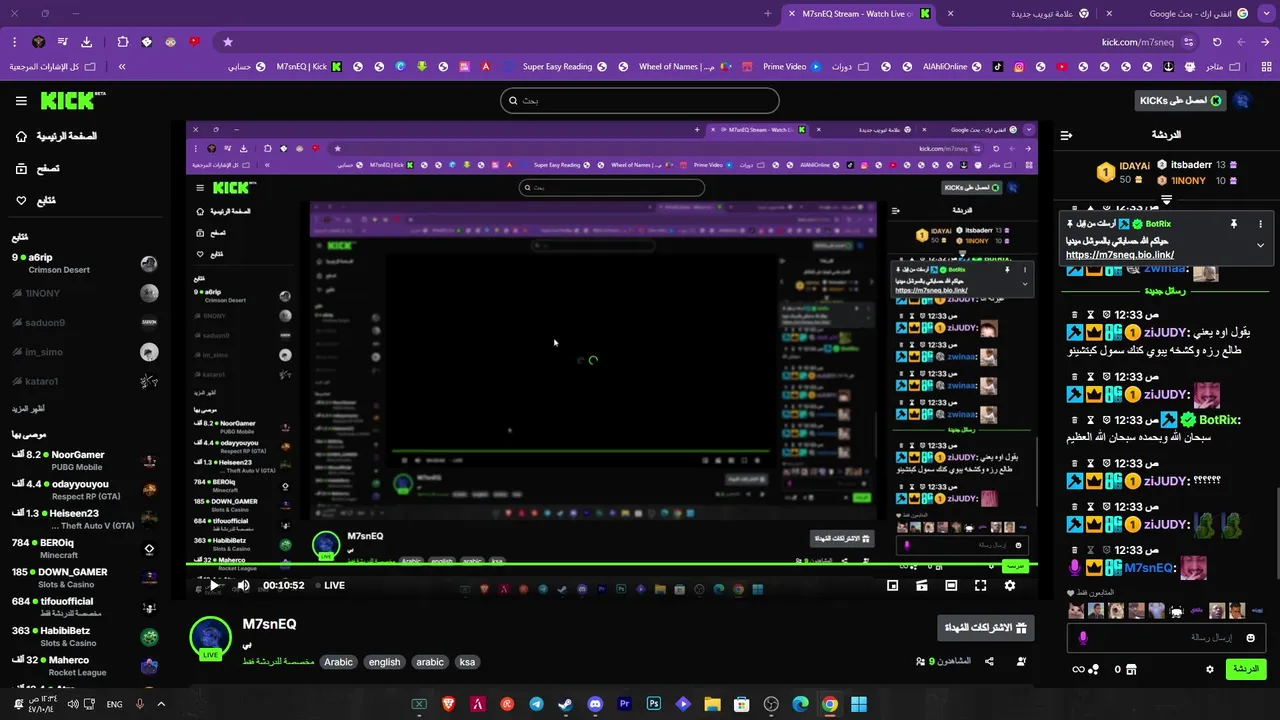Screen dimensions: 1280x720
Task: Expand the pinned BotRix message chevron
Action: (x=1260, y=245)
